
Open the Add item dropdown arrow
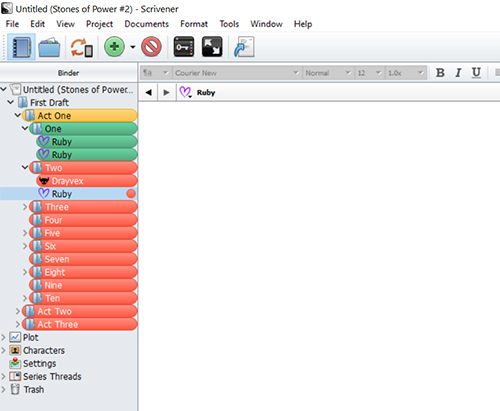(133, 47)
